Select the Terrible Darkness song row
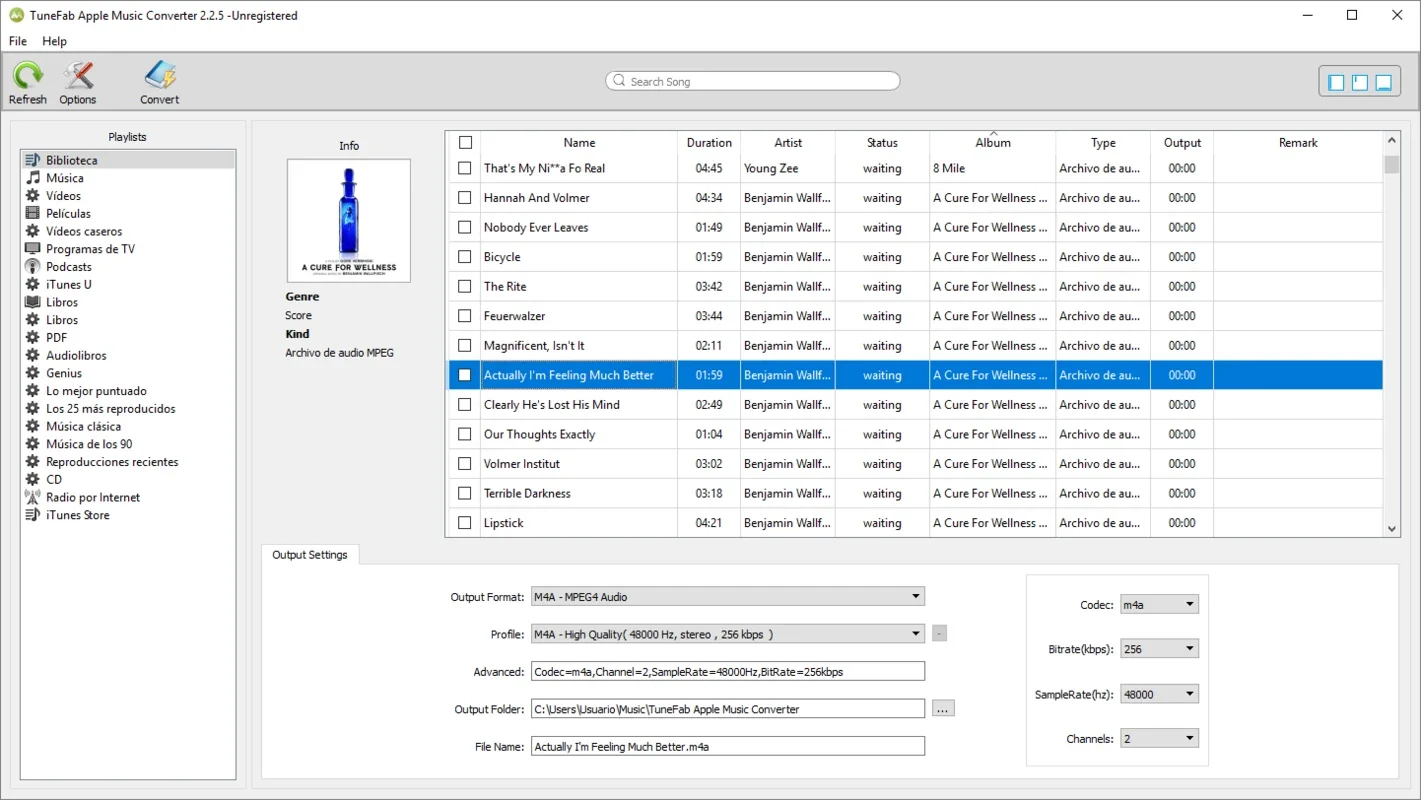Viewport: 1421px width, 800px height. (914, 494)
